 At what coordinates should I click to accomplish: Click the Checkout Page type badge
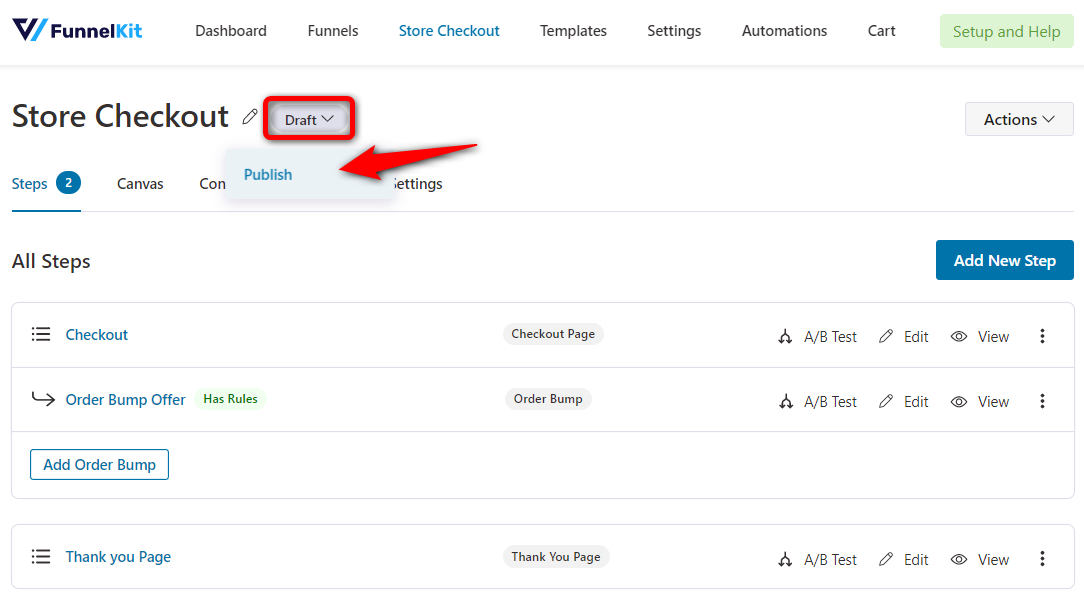click(553, 334)
